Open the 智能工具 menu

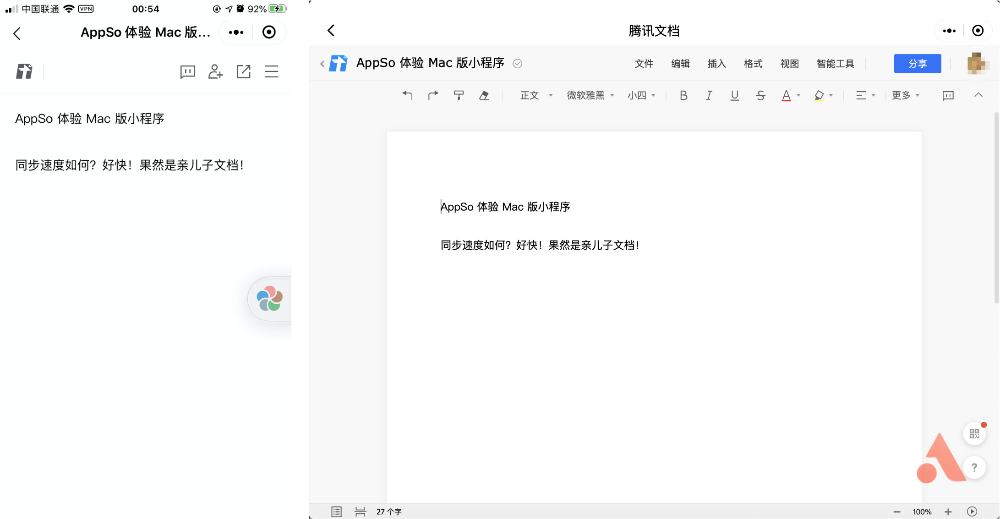pyautogui.click(x=835, y=63)
